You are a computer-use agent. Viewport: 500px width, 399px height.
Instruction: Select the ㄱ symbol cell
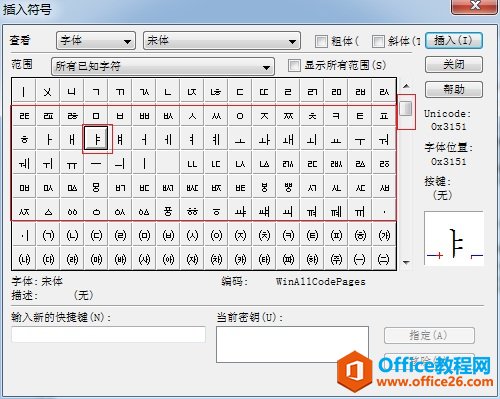click(x=96, y=92)
